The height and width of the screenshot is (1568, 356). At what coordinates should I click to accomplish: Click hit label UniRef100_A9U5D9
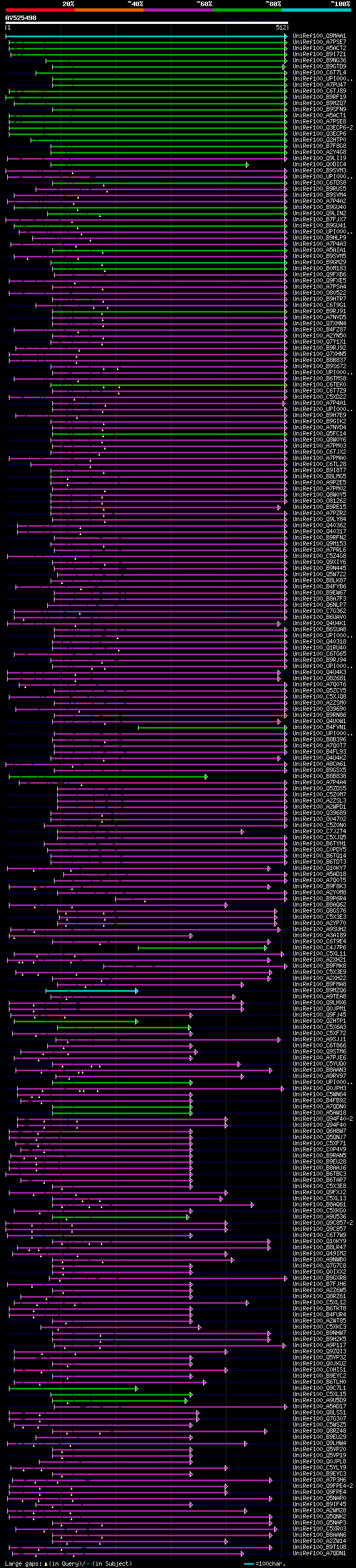(319, 1400)
